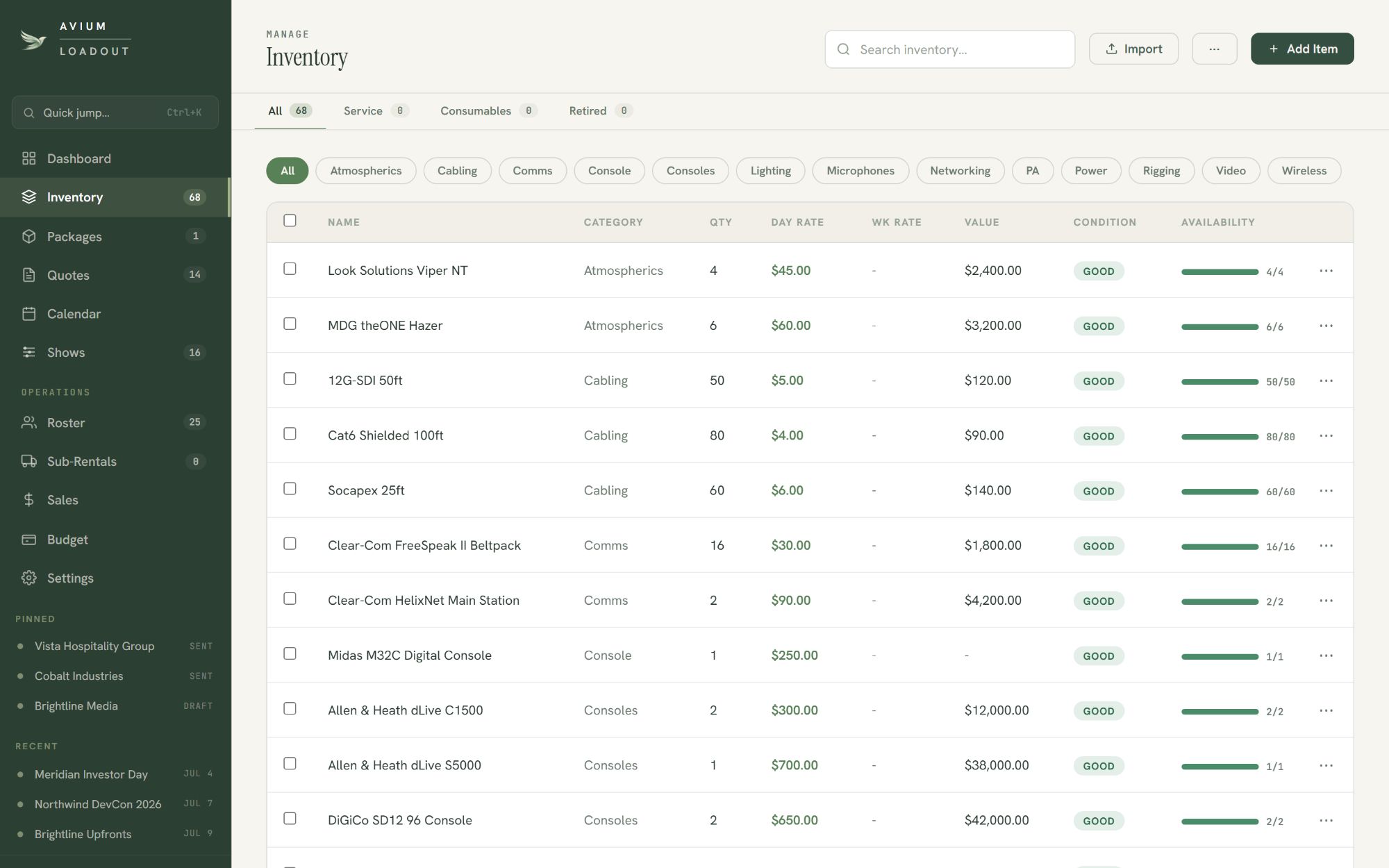Filter by the Lighting category chip

pyautogui.click(x=770, y=171)
